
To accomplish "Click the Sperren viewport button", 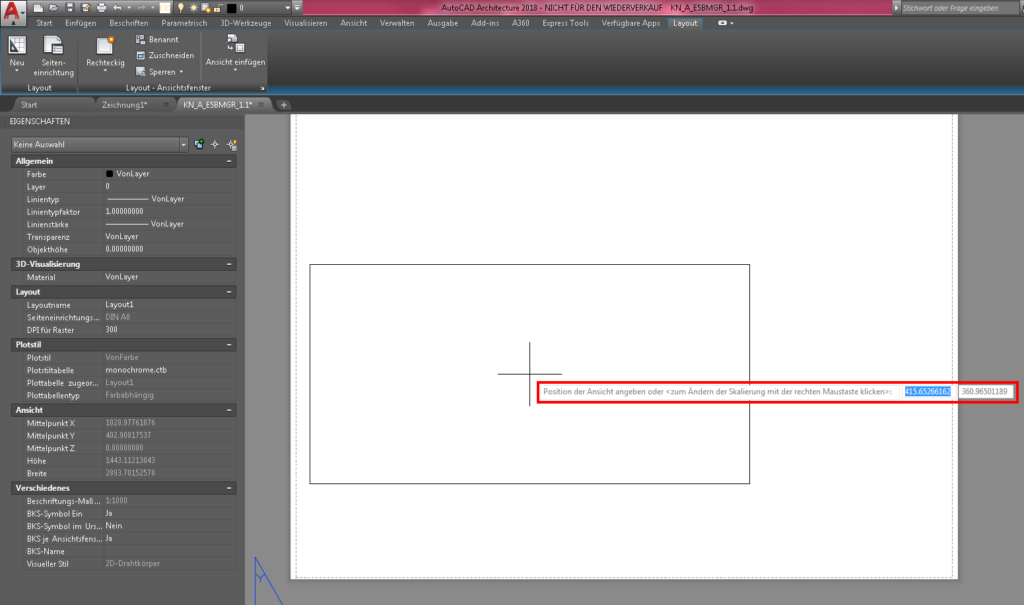I will 159,72.
